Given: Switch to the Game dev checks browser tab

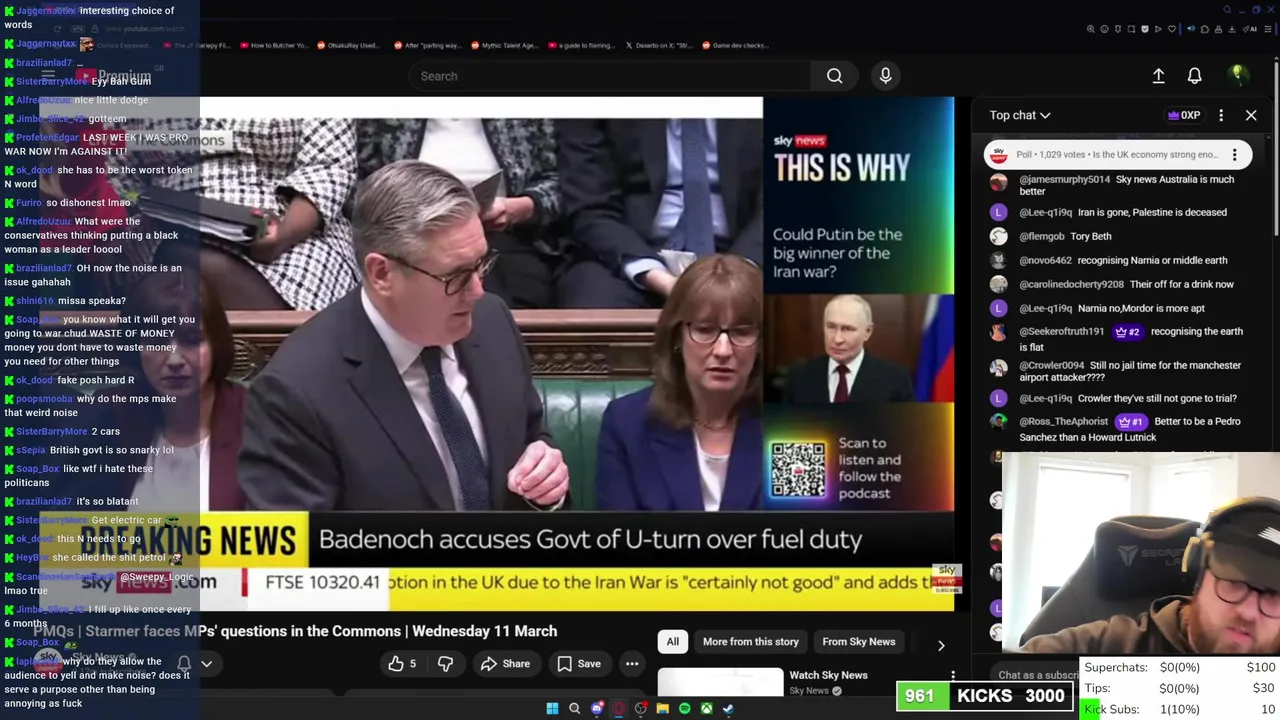Looking at the screenshot, I should 735,45.
